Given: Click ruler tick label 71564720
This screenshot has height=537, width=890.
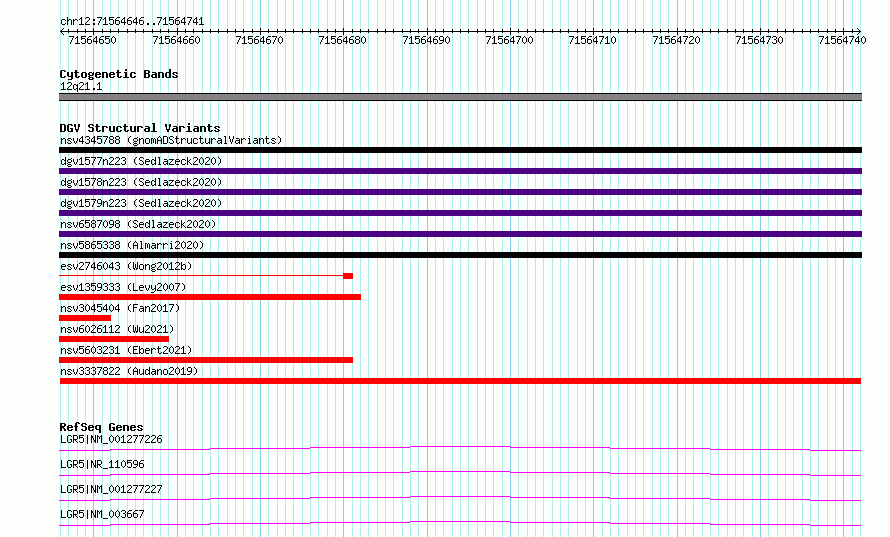Looking at the screenshot, I should coord(676,40).
